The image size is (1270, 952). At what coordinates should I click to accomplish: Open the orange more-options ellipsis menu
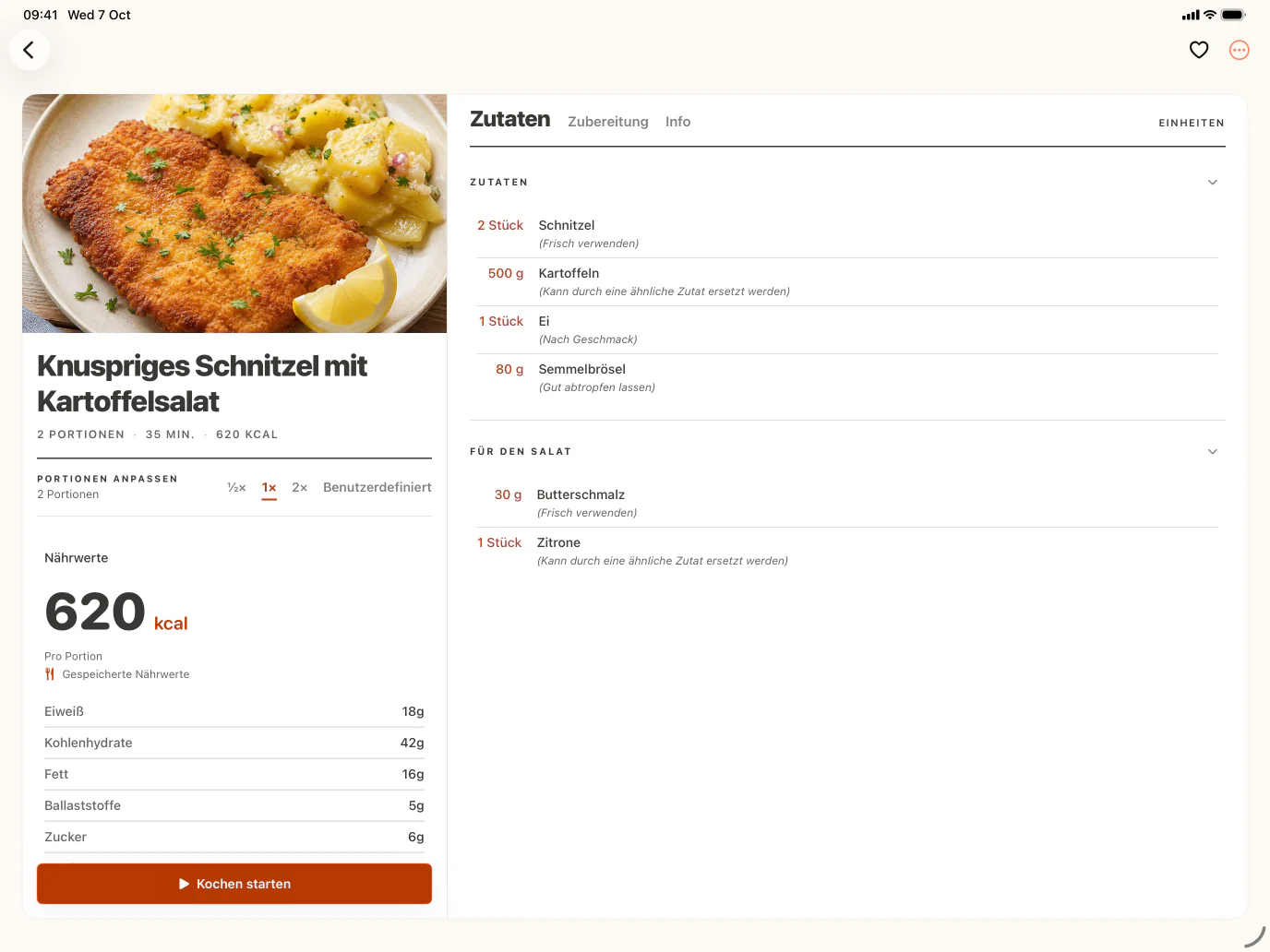click(x=1240, y=50)
